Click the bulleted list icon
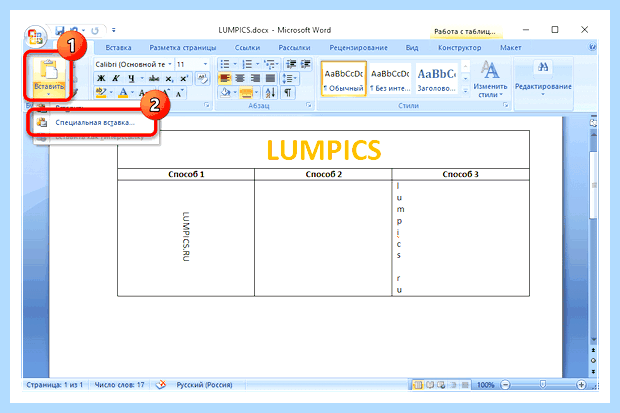This screenshot has height=413, width=620. click(x=225, y=64)
